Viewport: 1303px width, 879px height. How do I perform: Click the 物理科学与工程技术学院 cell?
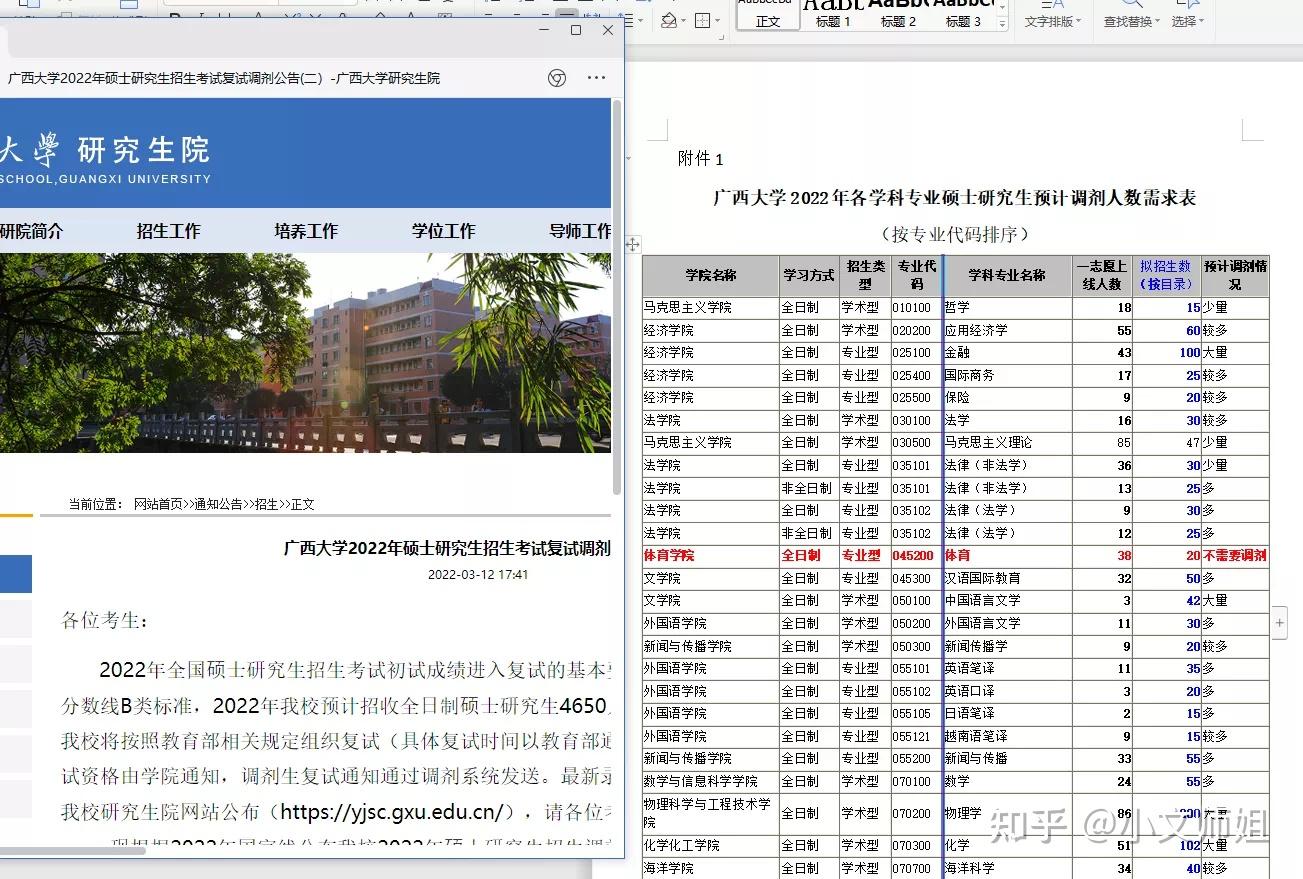point(711,813)
